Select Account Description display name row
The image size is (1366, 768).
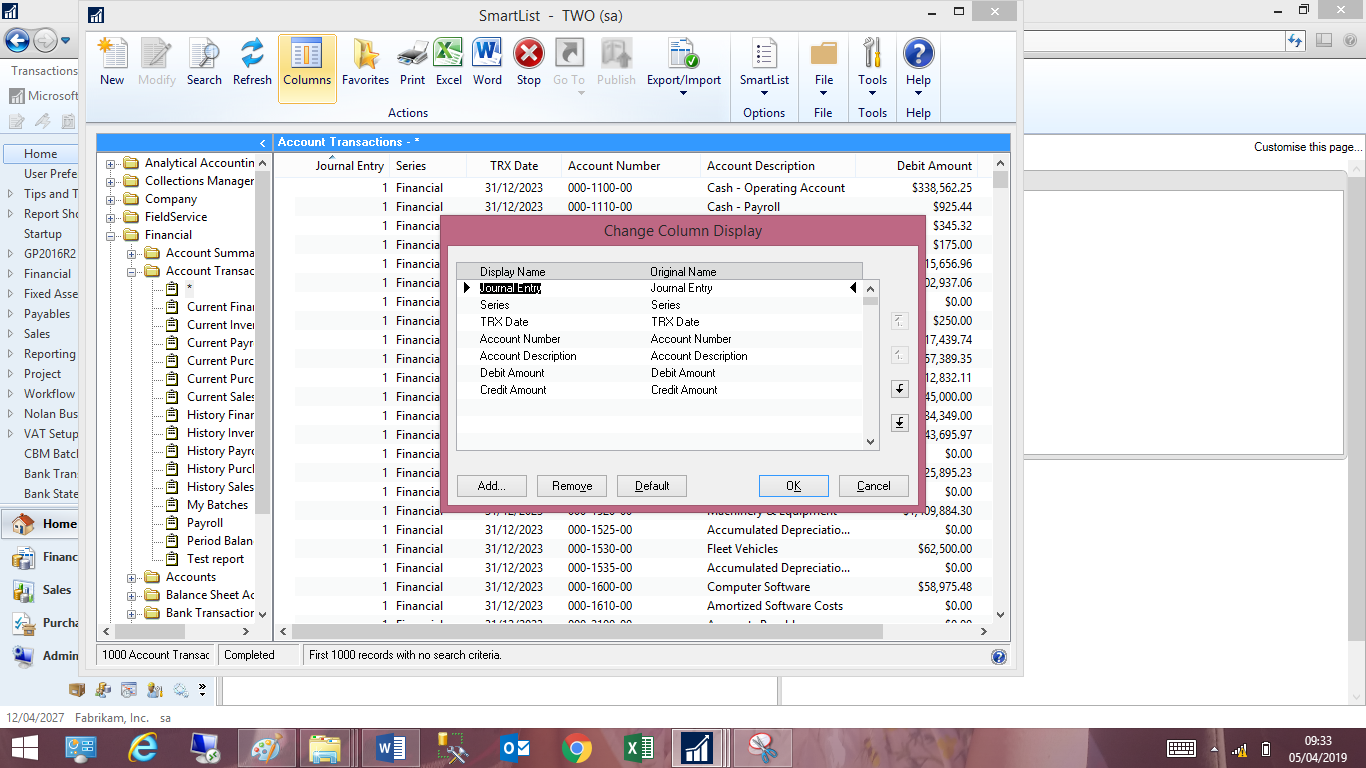pos(528,356)
